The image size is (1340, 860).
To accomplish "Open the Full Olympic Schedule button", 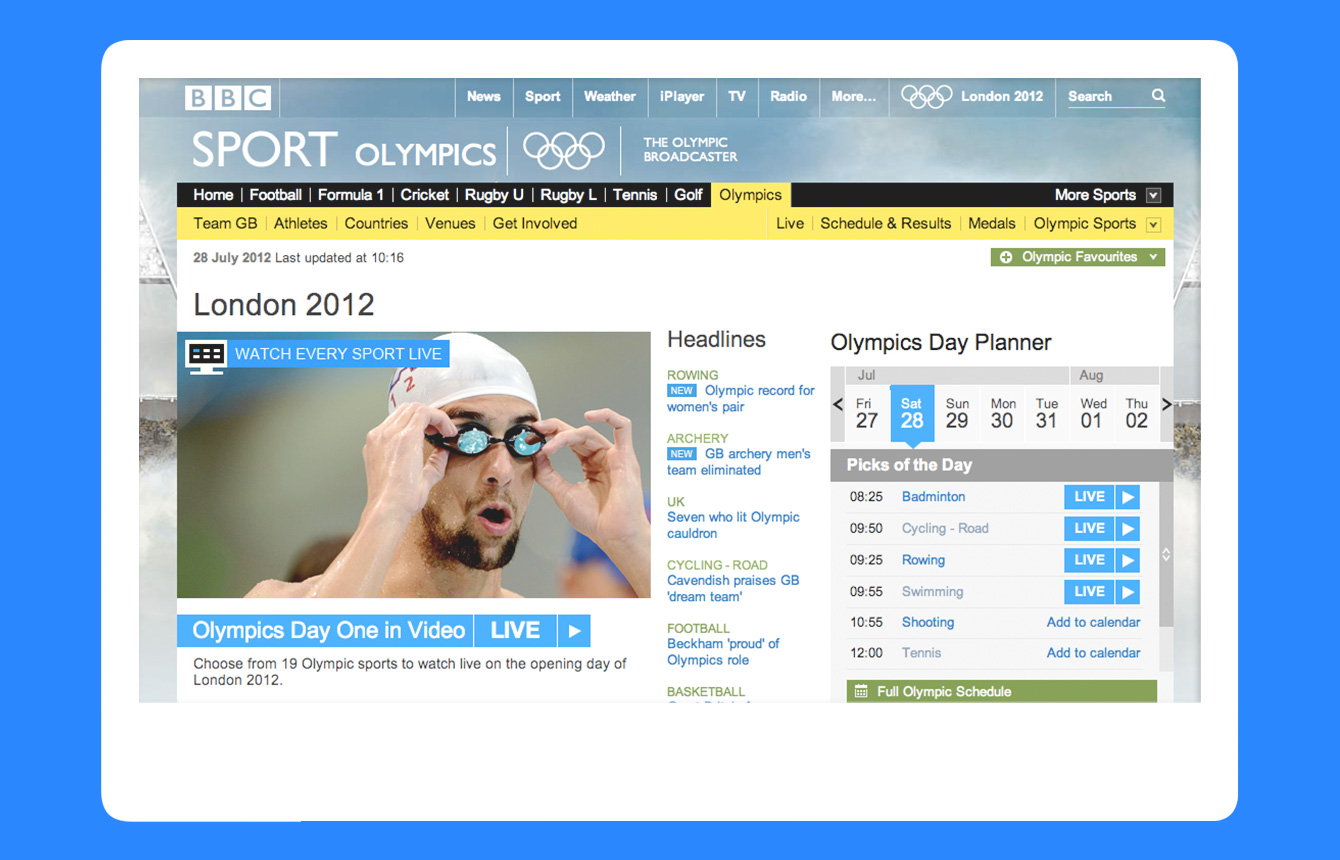I will pyautogui.click(x=1002, y=691).
